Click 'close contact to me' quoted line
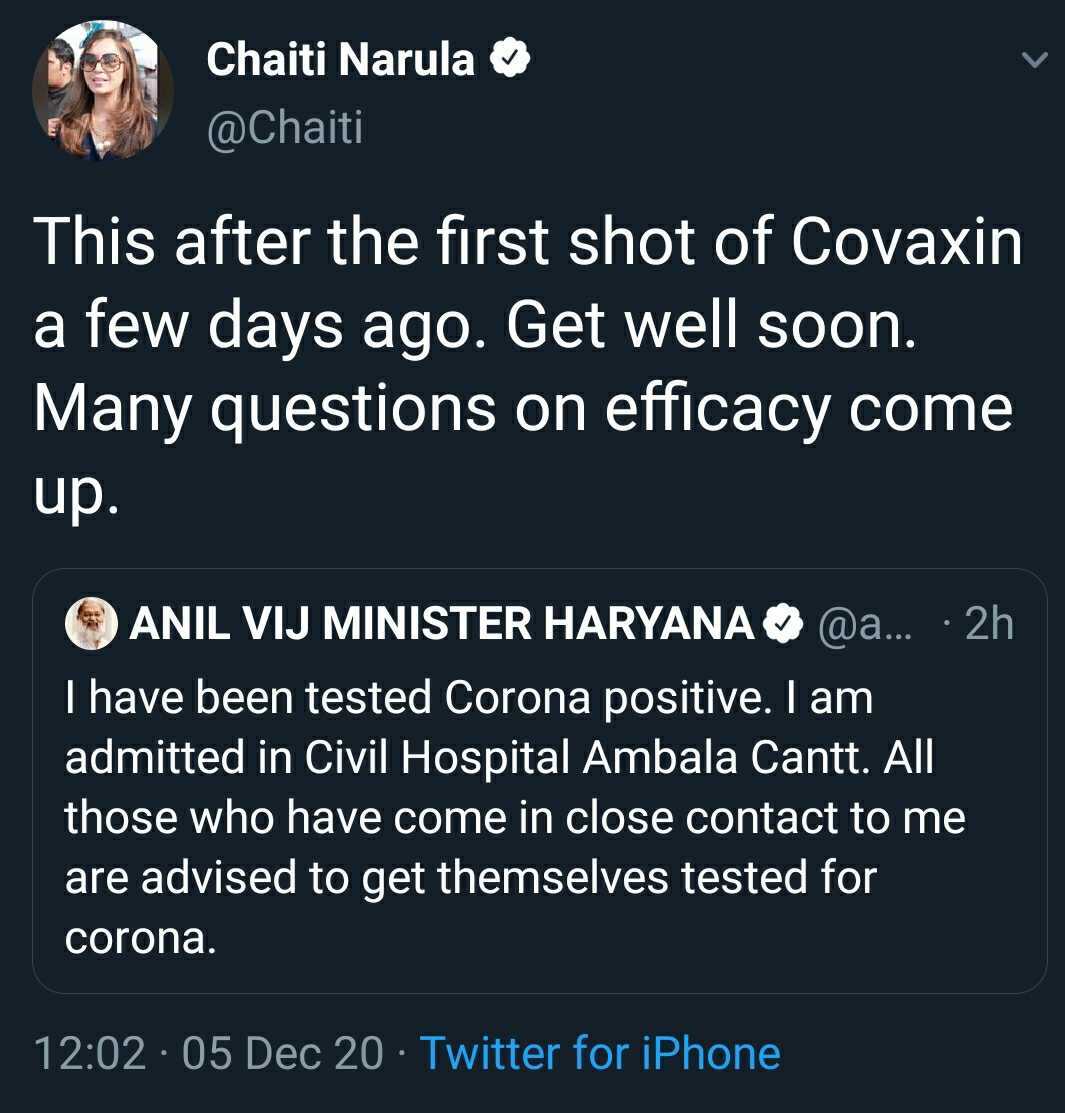The height and width of the screenshot is (1113, 1065). coord(765,818)
